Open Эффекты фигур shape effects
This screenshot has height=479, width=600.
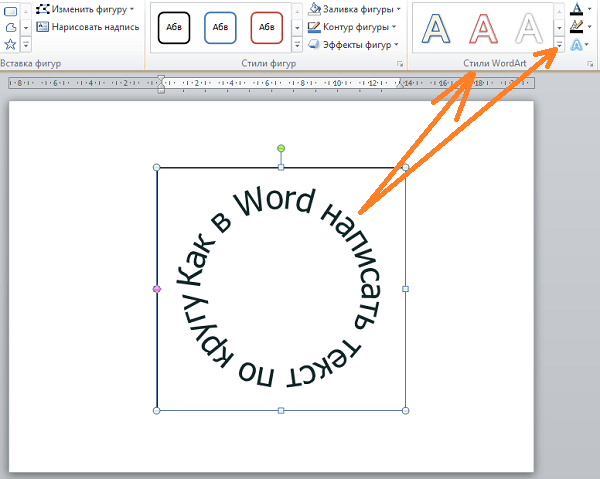coord(353,45)
